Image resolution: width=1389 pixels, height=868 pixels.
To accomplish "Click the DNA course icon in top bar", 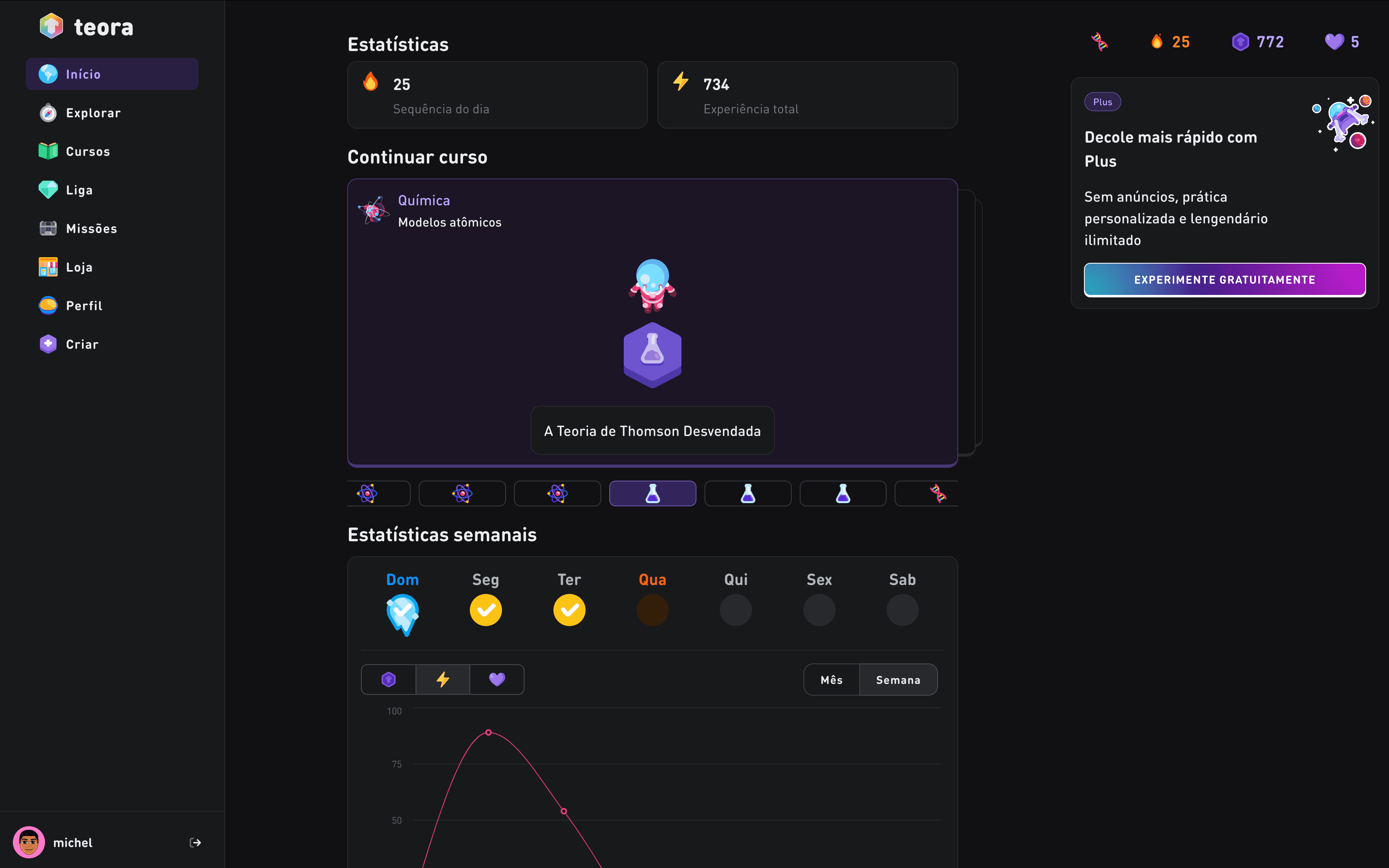I will tap(1099, 42).
